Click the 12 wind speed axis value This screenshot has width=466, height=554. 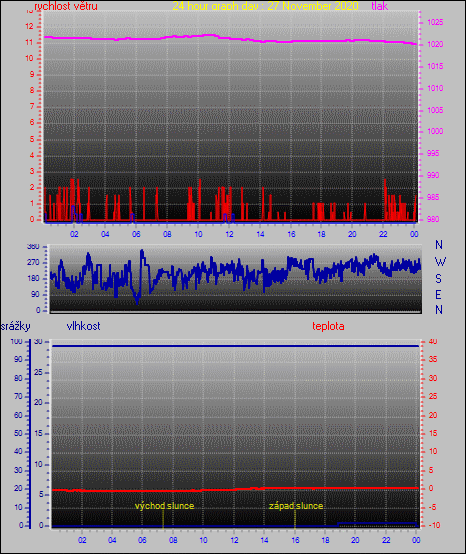tap(29, 26)
